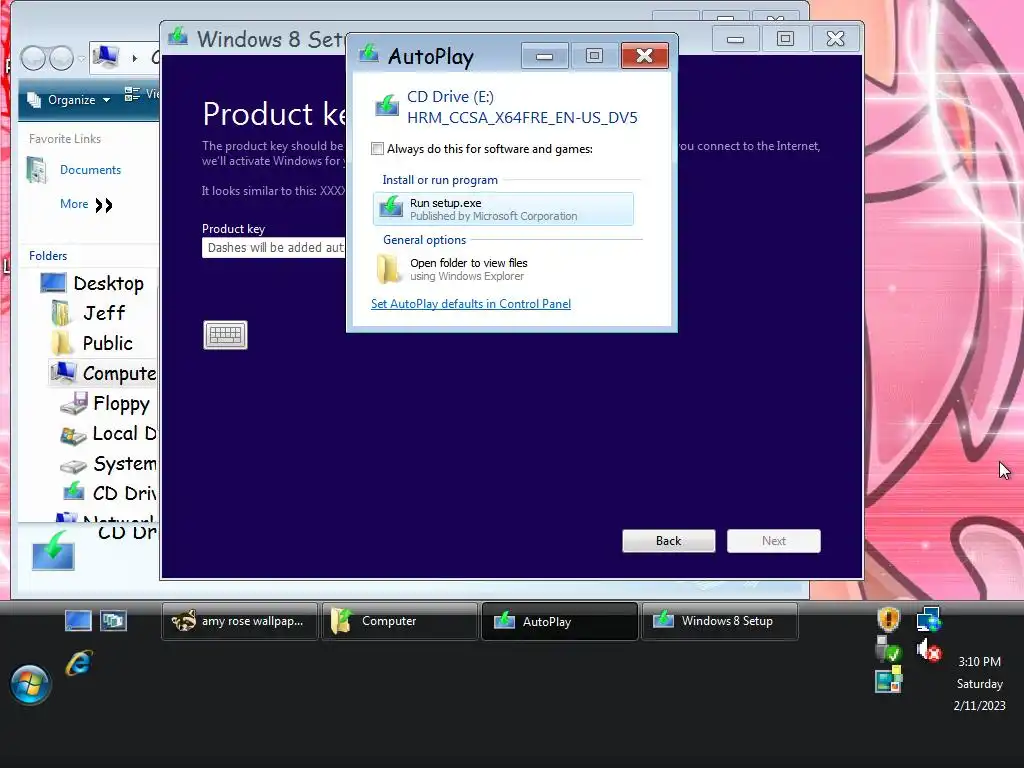Click Show Desktop quick launch icon
The image size is (1024, 768).
(78, 620)
